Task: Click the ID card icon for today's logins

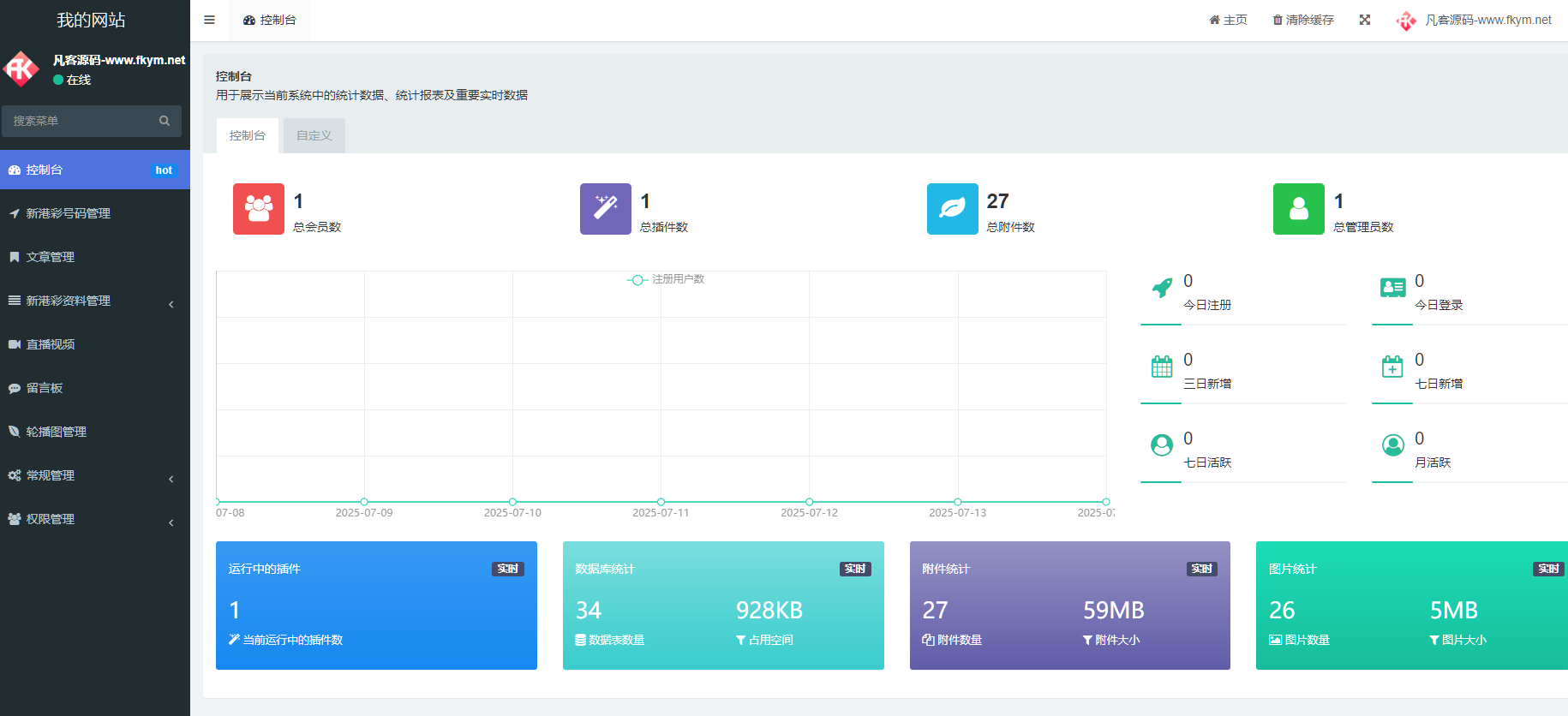Action: pos(1393,288)
